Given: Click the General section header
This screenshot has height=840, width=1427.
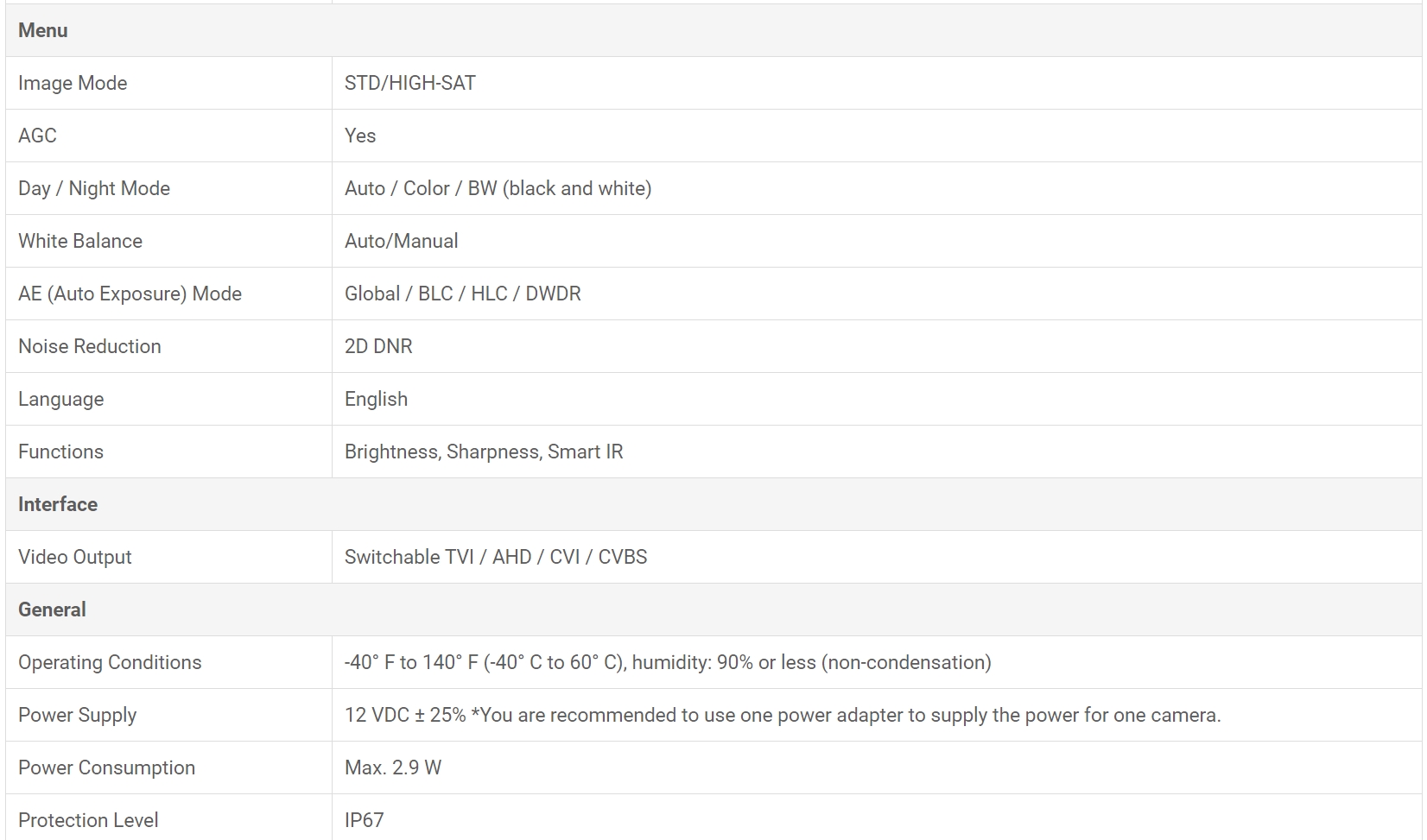Looking at the screenshot, I should 52,609.
